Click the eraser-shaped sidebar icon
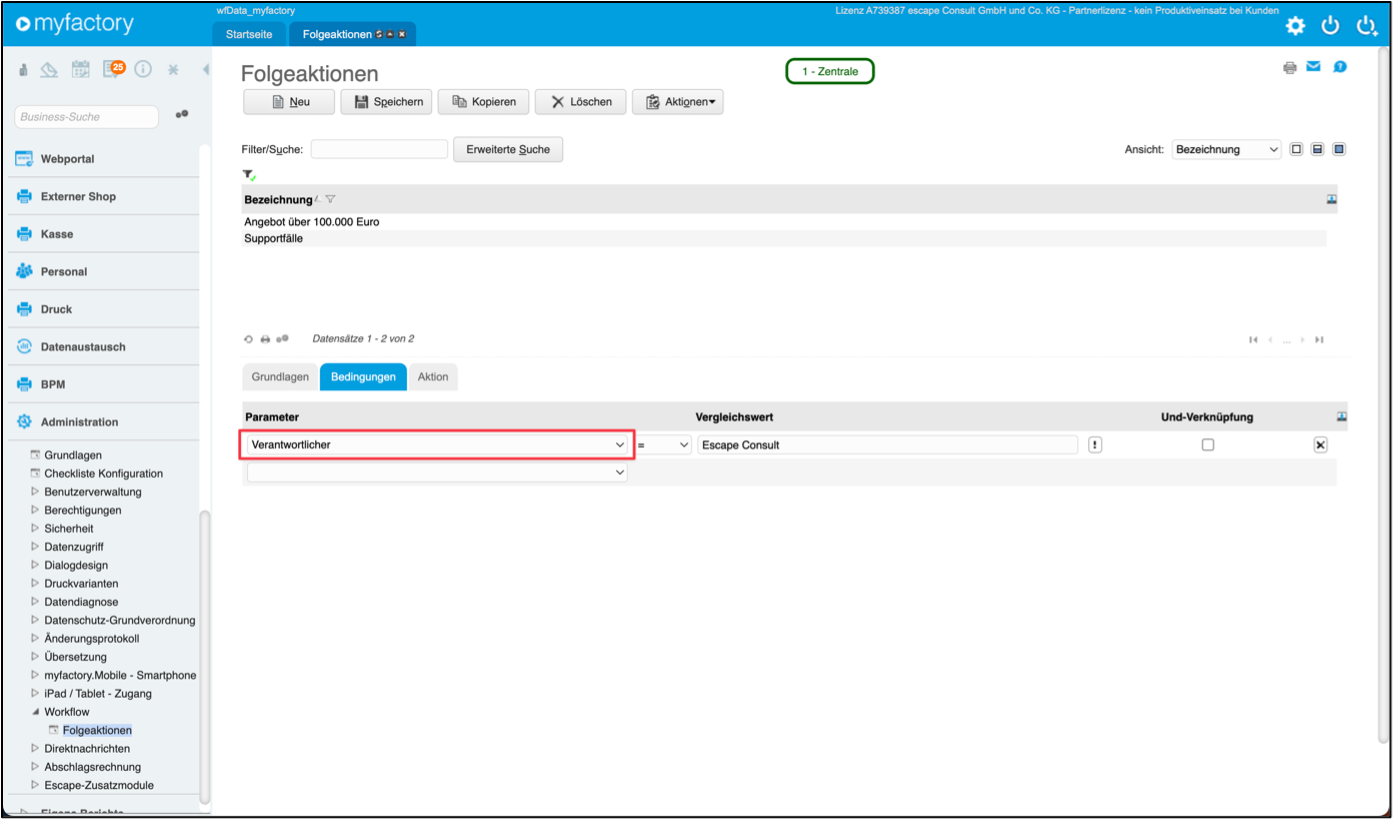This screenshot has height=821, width=1396. click(50, 70)
